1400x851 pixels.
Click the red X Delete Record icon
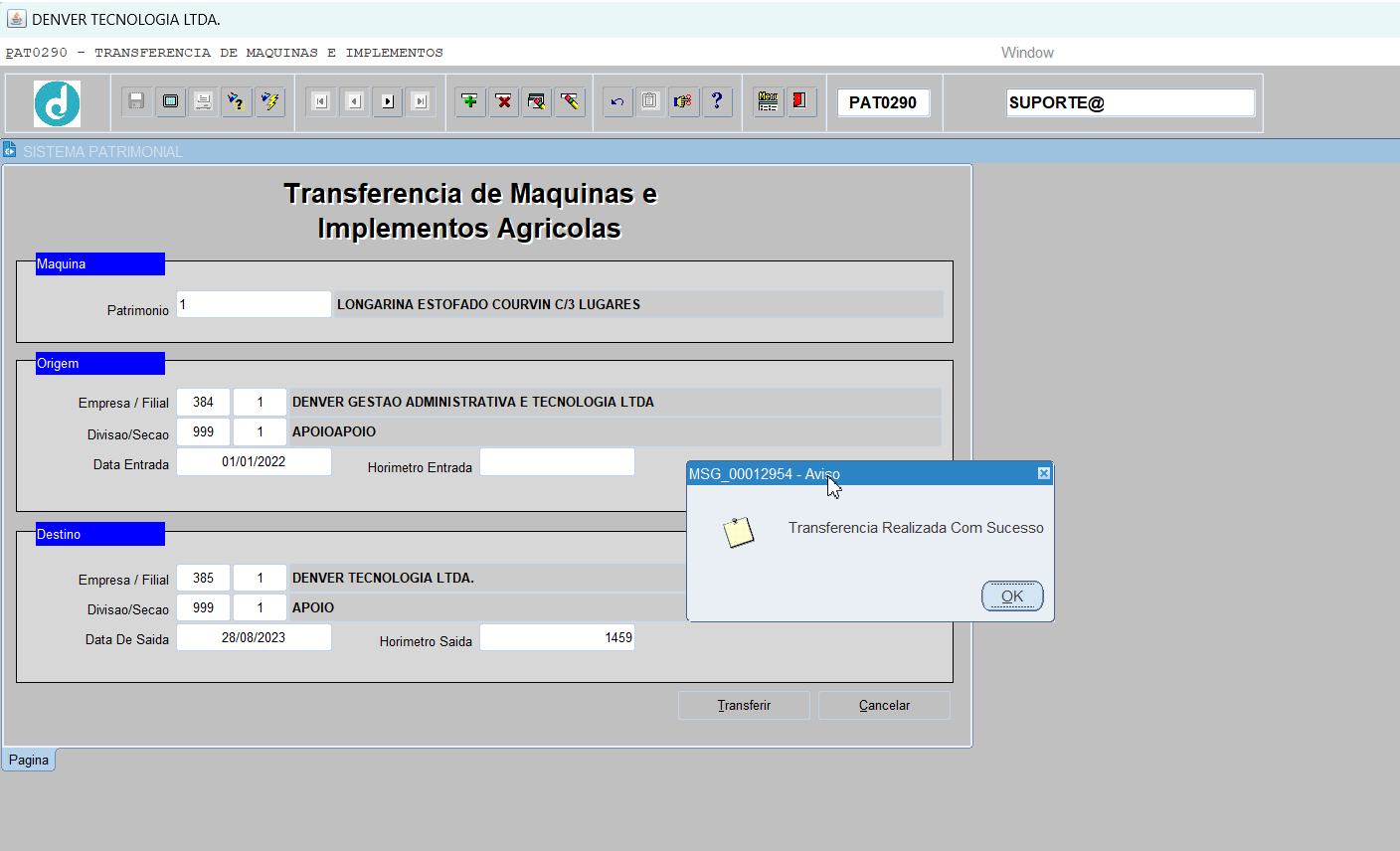pyautogui.click(x=504, y=101)
